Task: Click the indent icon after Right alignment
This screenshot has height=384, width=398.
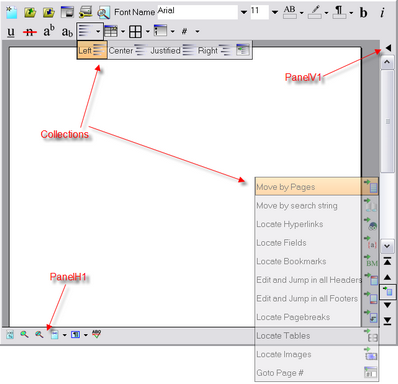Action: pos(242,50)
